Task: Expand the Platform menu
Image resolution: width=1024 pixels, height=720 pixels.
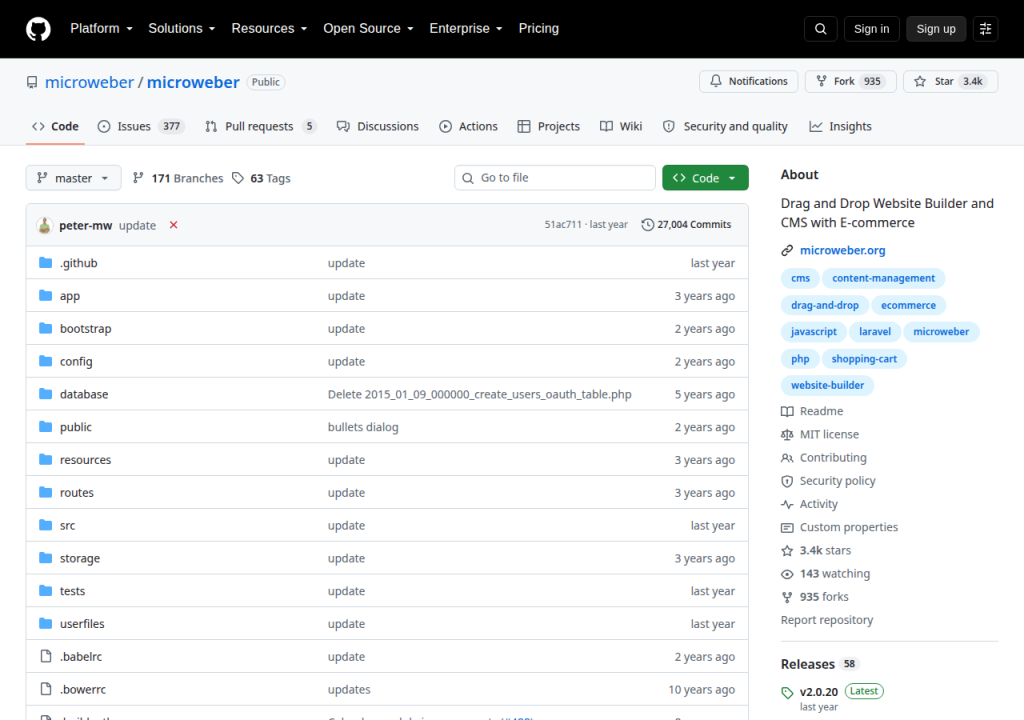Action: [x=101, y=29]
